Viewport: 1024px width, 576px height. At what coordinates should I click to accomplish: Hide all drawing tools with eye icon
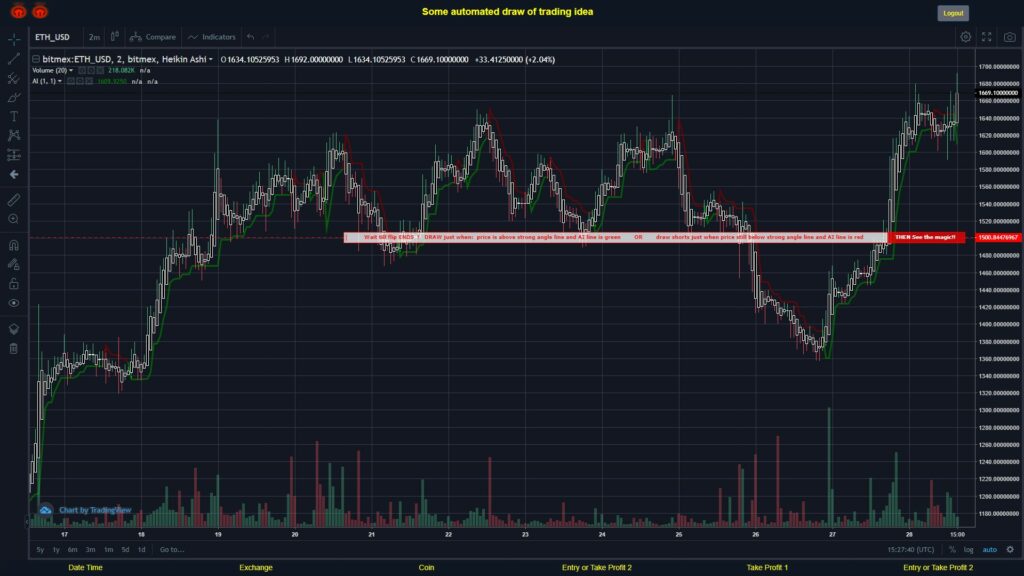point(14,303)
